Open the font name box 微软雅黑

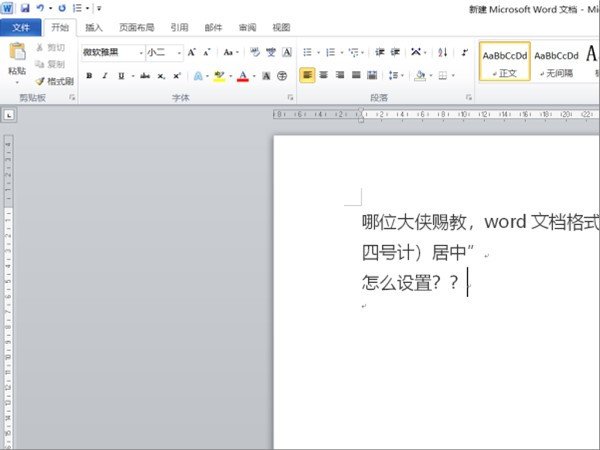tap(113, 52)
